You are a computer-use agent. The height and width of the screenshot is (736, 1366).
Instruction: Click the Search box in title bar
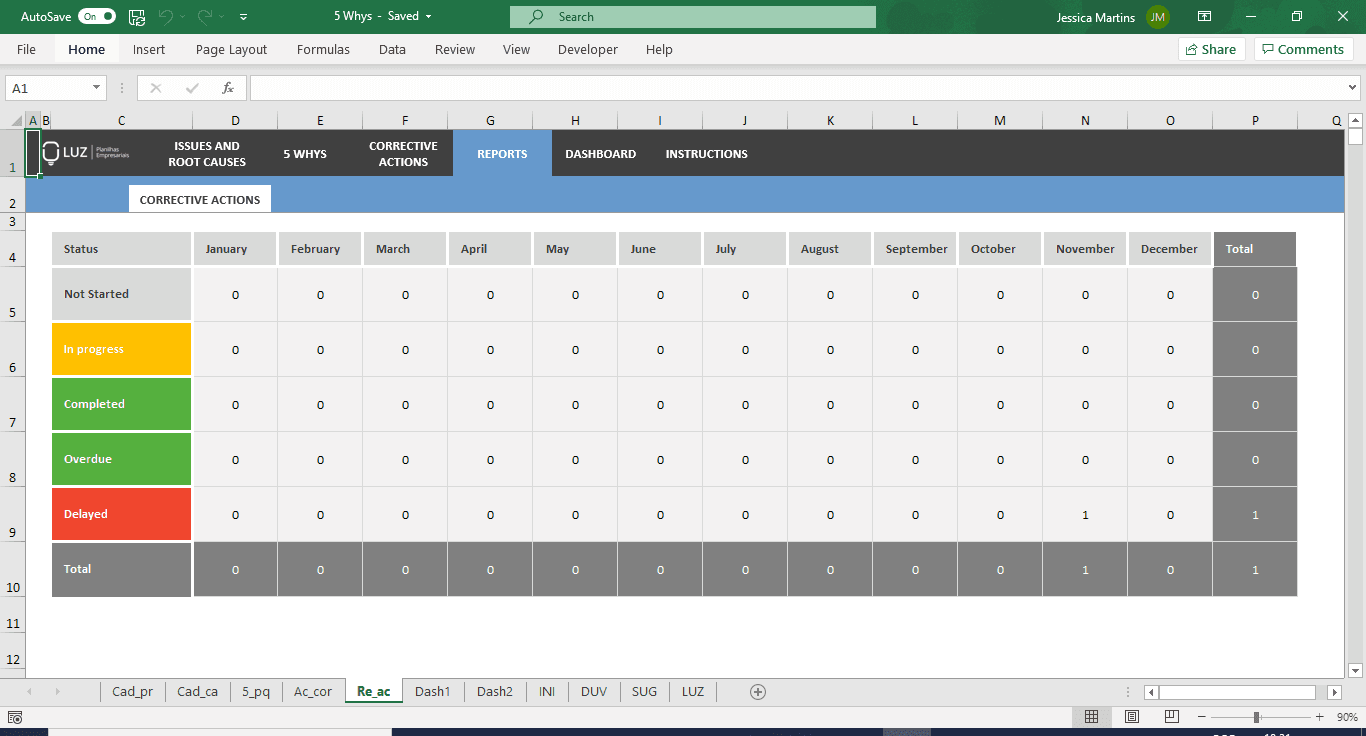[x=693, y=17]
